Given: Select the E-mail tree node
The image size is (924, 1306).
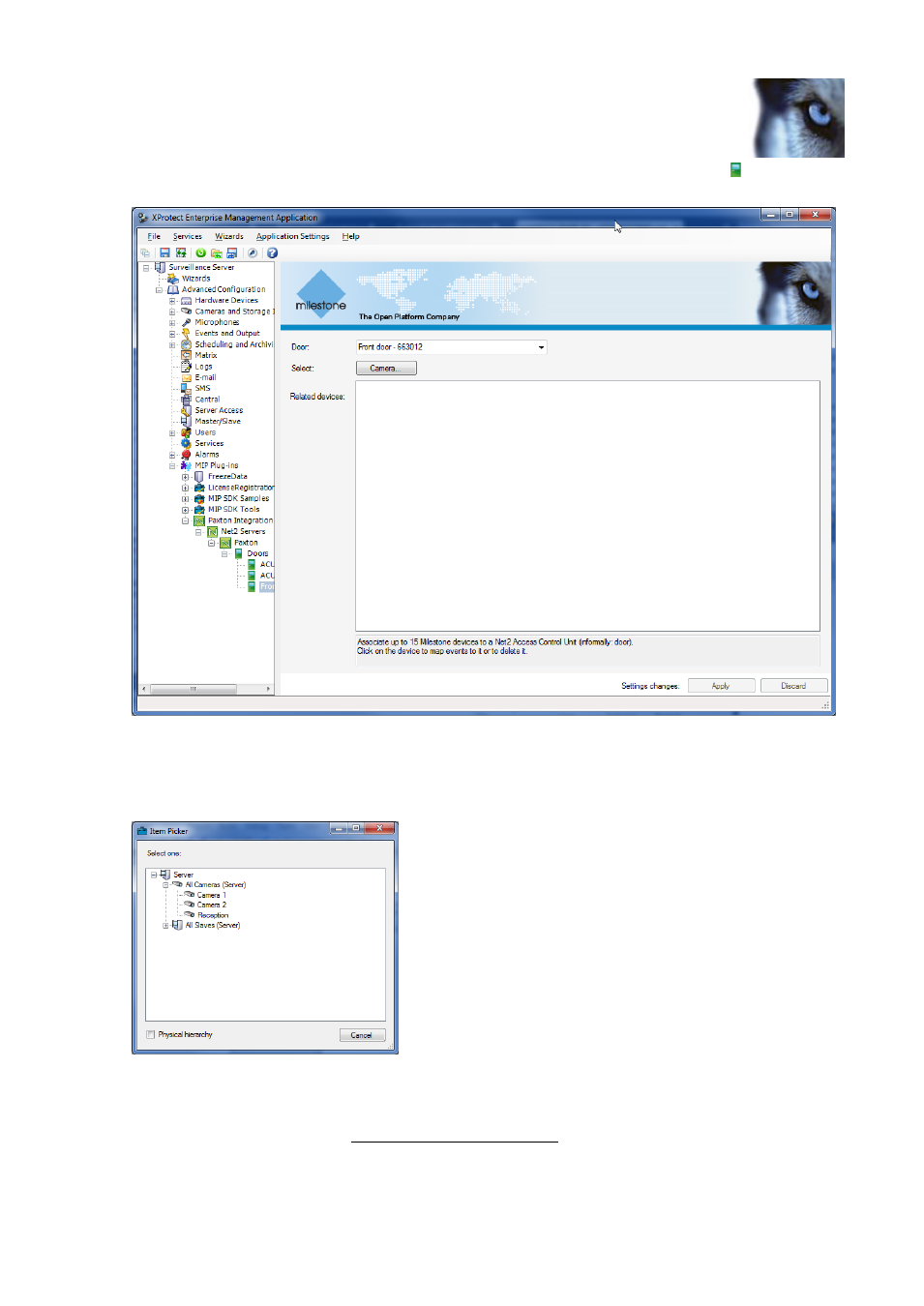Looking at the screenshot, I should click(x=205, y=378).
